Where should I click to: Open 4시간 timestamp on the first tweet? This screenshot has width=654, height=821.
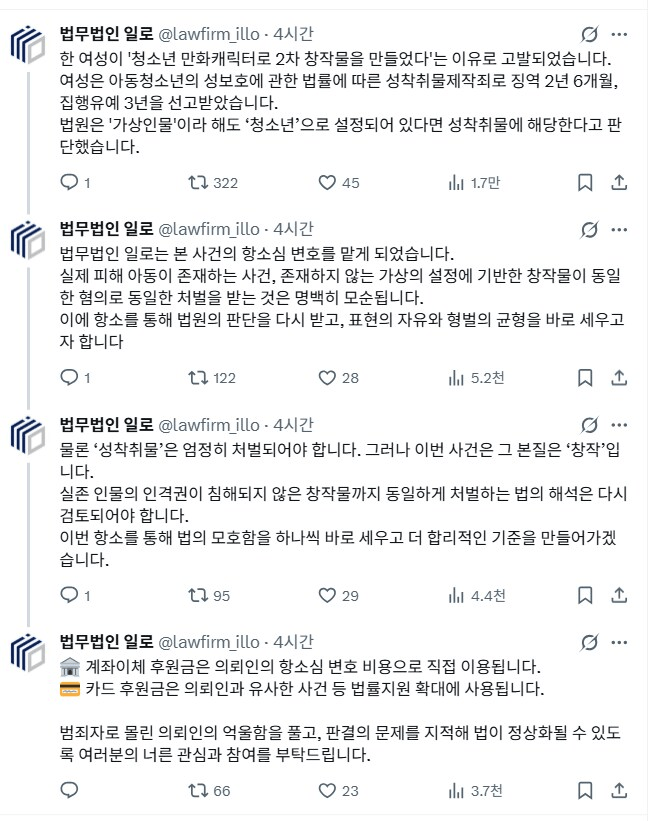tap(293, 33)
